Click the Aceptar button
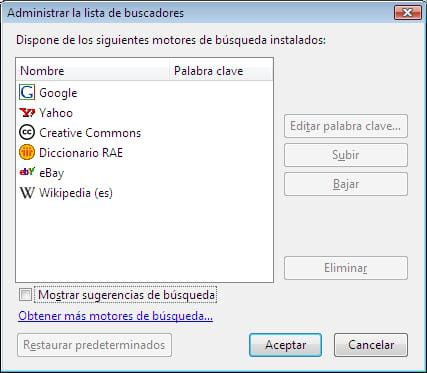Screen dimensions: 427x373 285,345
